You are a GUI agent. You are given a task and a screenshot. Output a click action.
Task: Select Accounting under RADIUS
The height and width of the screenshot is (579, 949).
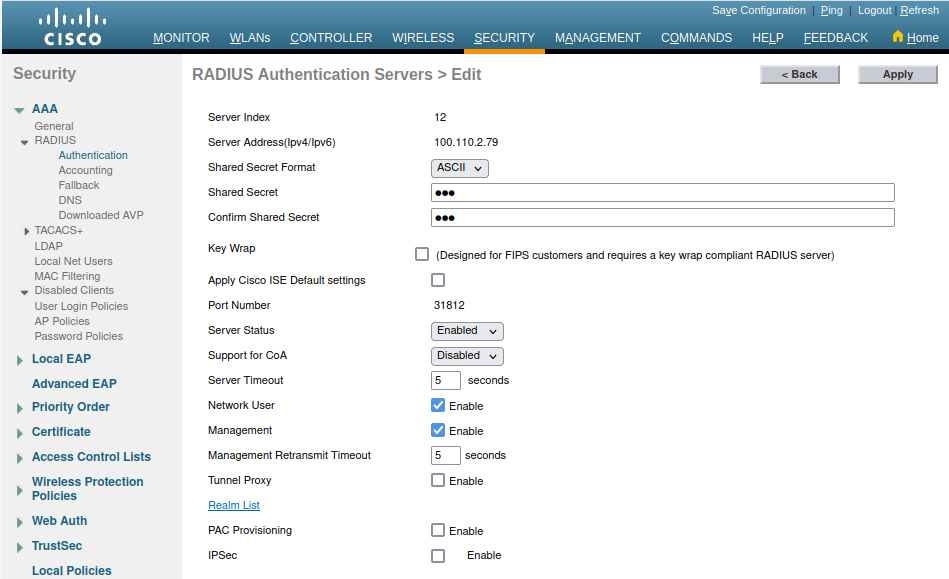pyautogui.click(x=85, y=170)
